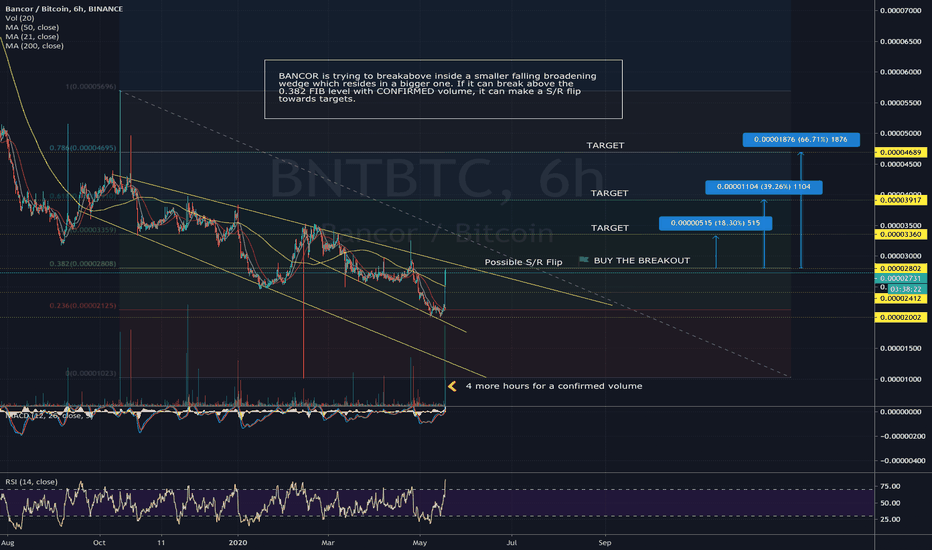This screenshot has width=932, height=550.
Task: Select the '0(0.00001023)' Fibonacci level label
Action: (x=91, y=373)
